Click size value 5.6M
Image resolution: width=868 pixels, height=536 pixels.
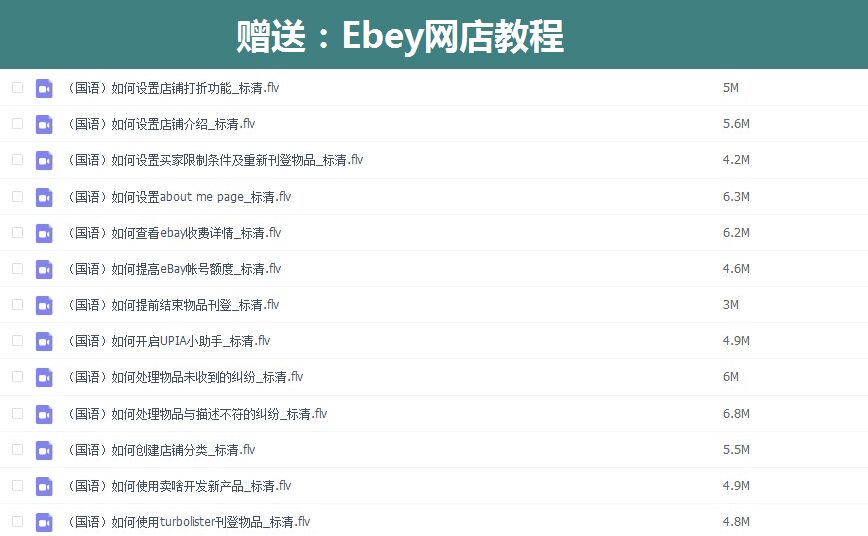(x=736, y=124)
